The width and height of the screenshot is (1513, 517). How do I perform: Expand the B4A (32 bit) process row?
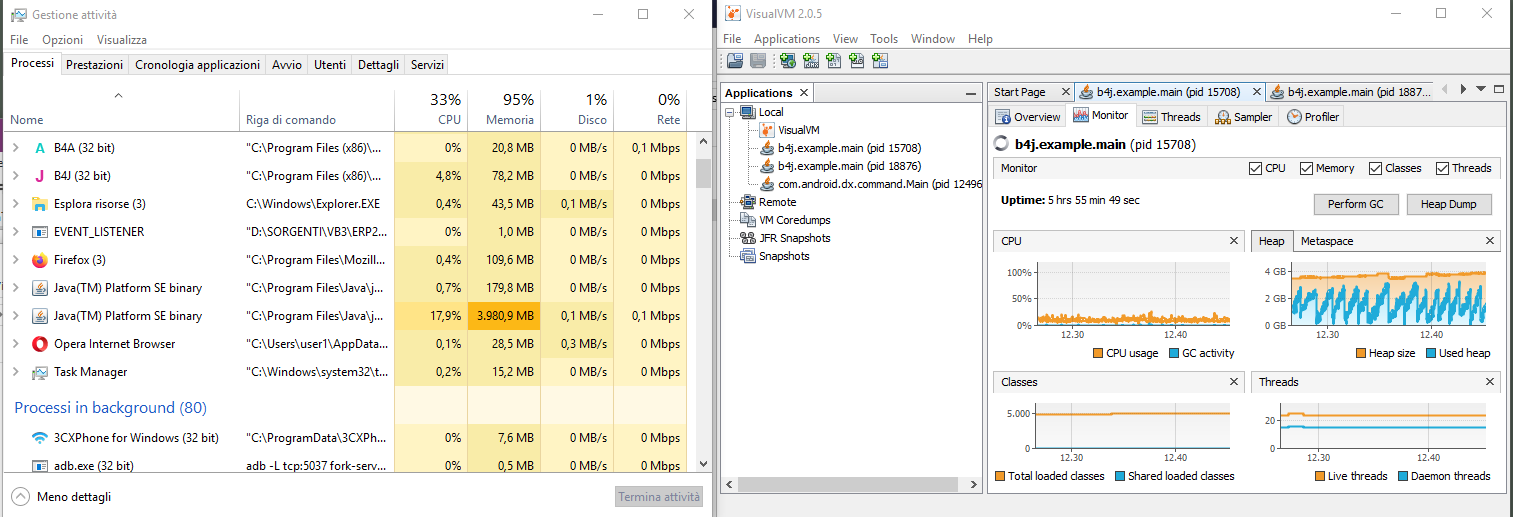pos(15,148)
